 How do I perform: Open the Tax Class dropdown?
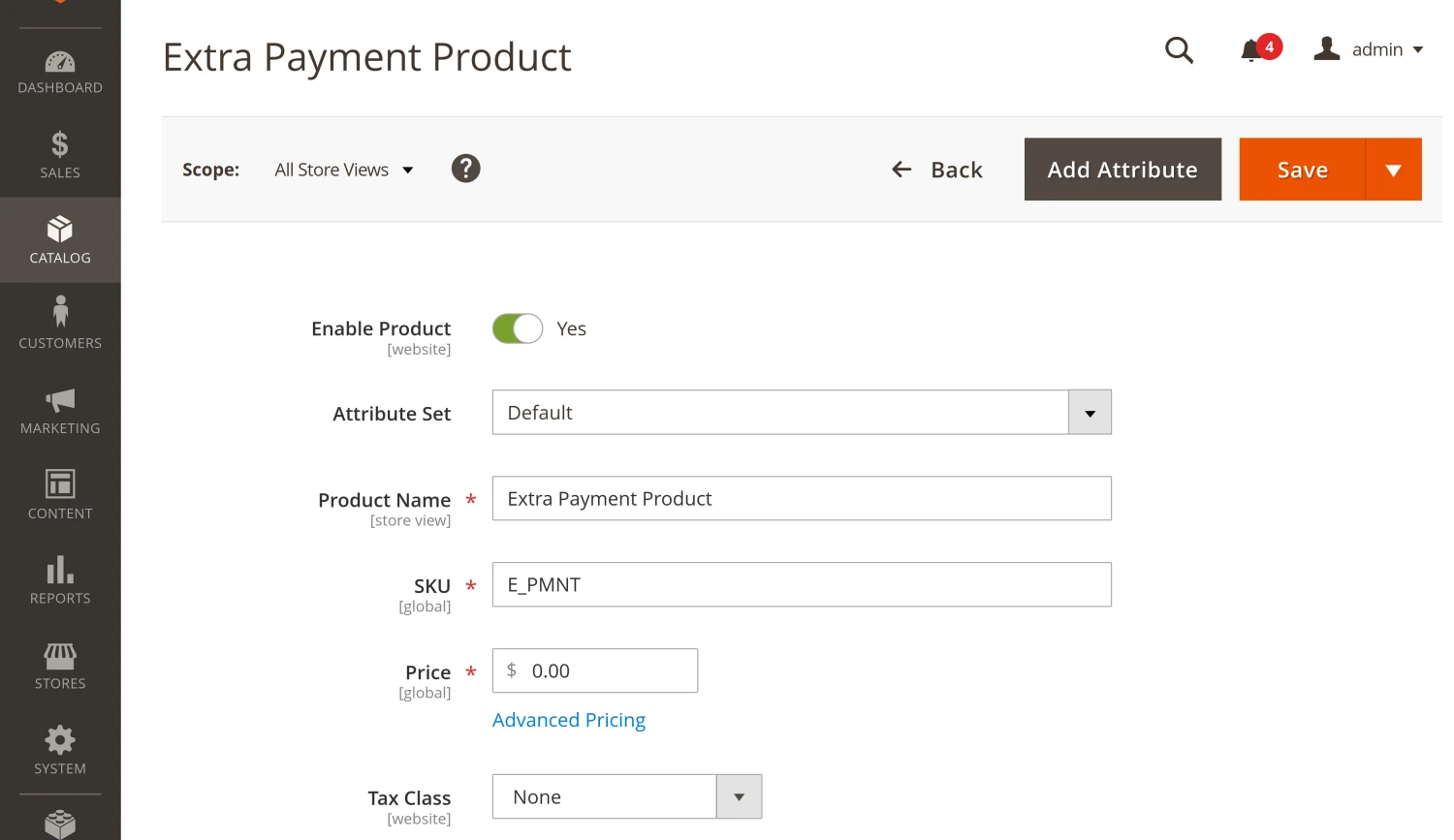(x=739, y=796)
